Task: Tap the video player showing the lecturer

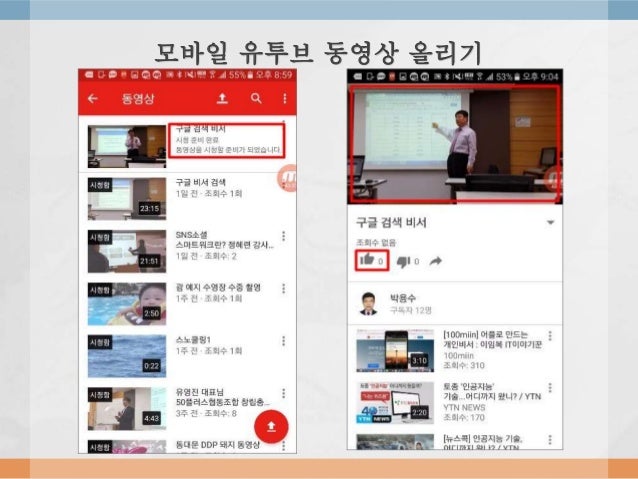Action: pyautogui.click(x=455, y=144)
